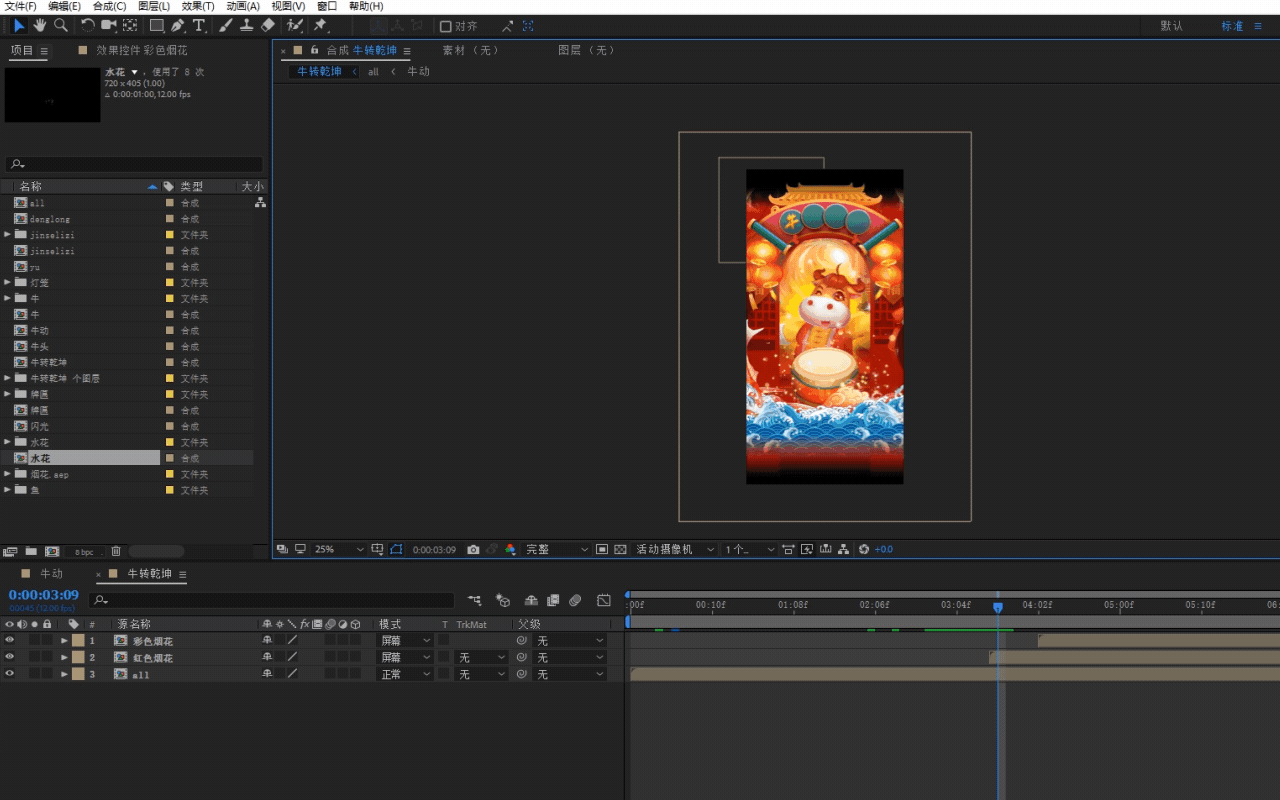1280x800 pixels.
Task: Hide the all layer with its eye icon
Action: 9,675
